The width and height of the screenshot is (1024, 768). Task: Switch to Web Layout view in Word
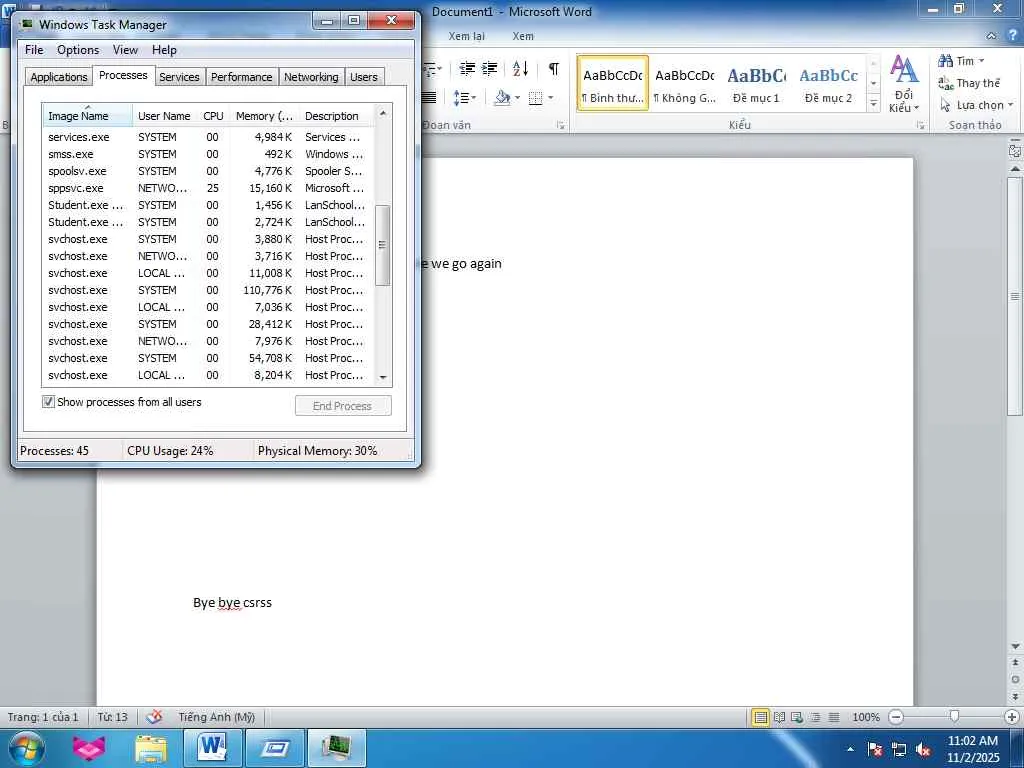(x=797, y=717)
